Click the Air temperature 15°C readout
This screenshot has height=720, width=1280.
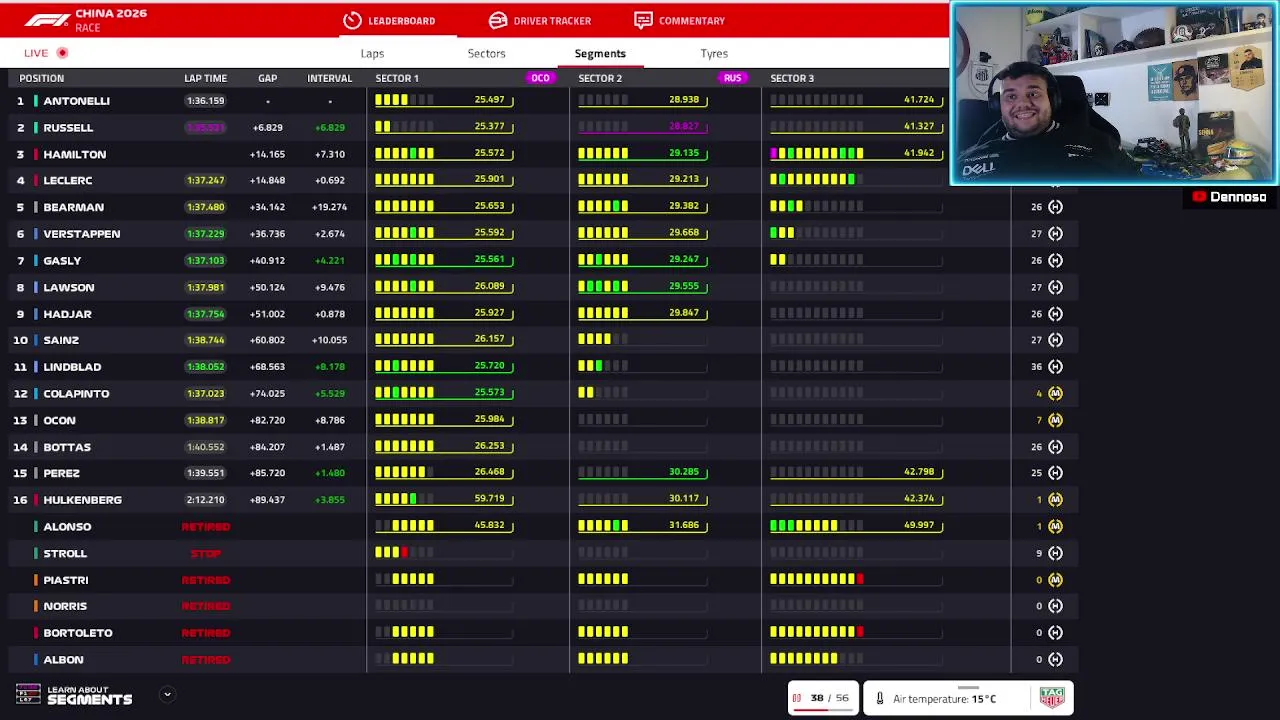945,699
